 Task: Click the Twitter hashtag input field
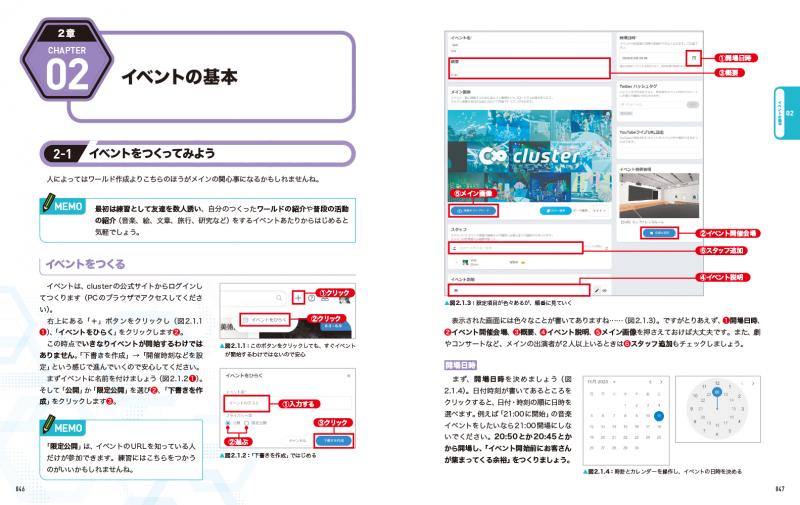click(651, 104)
